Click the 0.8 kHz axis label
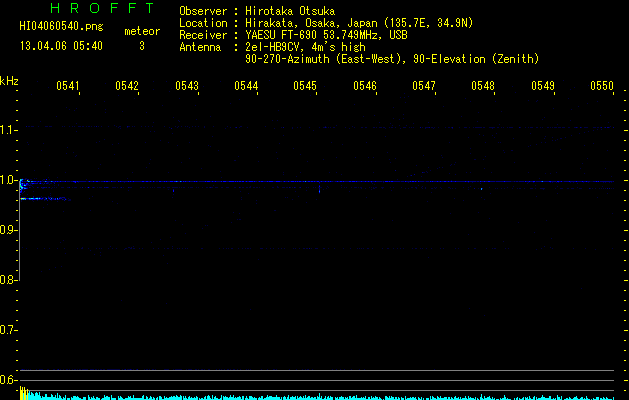 [x=8, y=280]
